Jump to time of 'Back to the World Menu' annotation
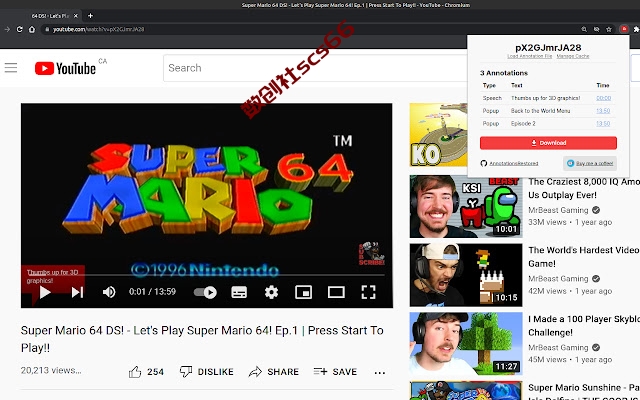Image resolution: width=640 pixels, height=400 pixels. click(x=603, y=111)
